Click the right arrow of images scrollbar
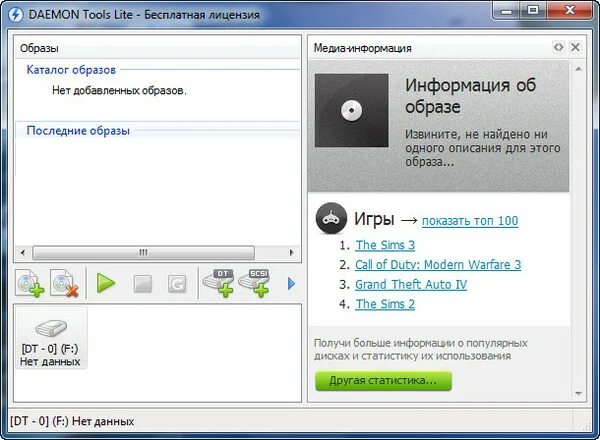 (292, 253)
